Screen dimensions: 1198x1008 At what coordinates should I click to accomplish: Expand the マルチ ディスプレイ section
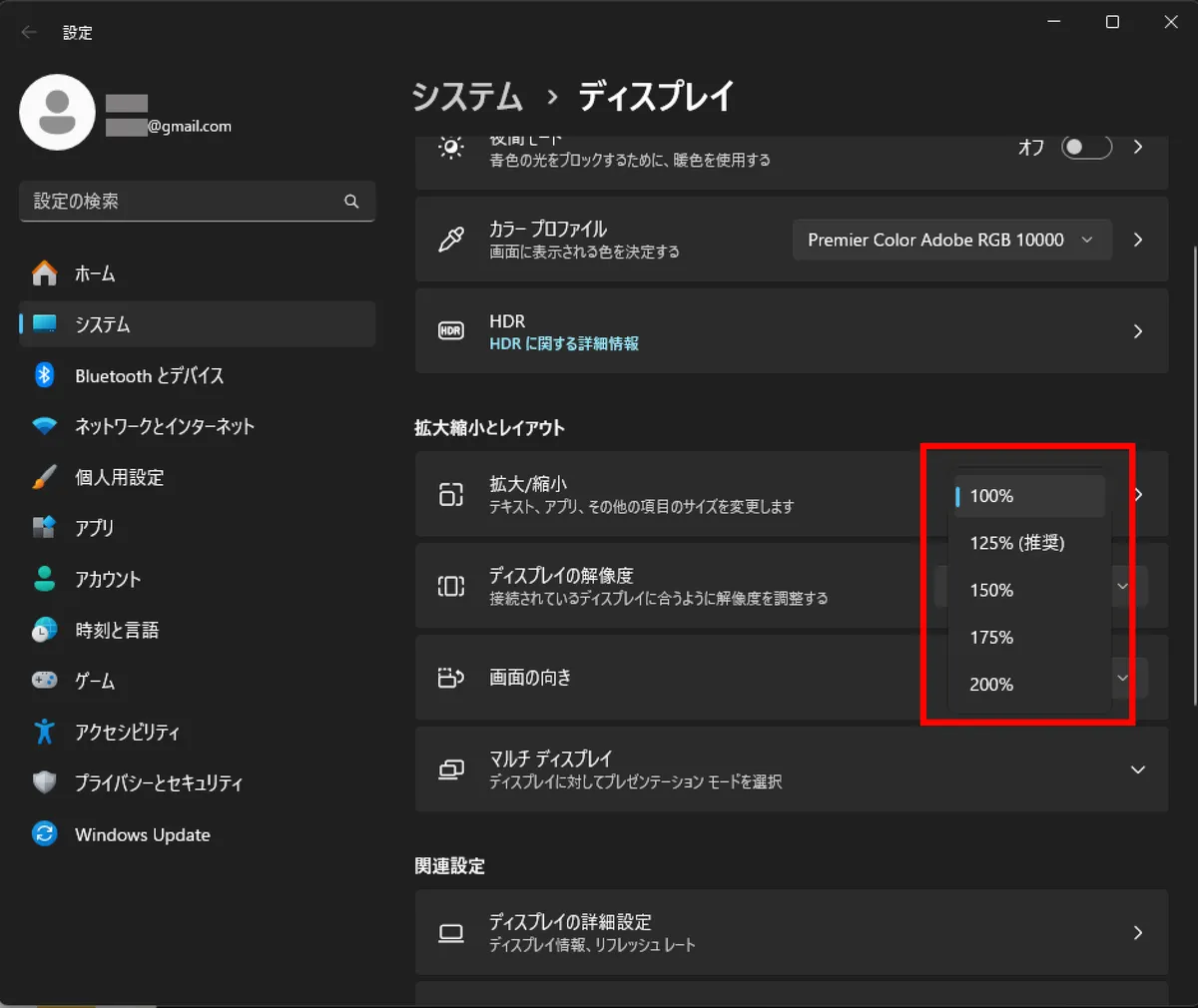1138,769
